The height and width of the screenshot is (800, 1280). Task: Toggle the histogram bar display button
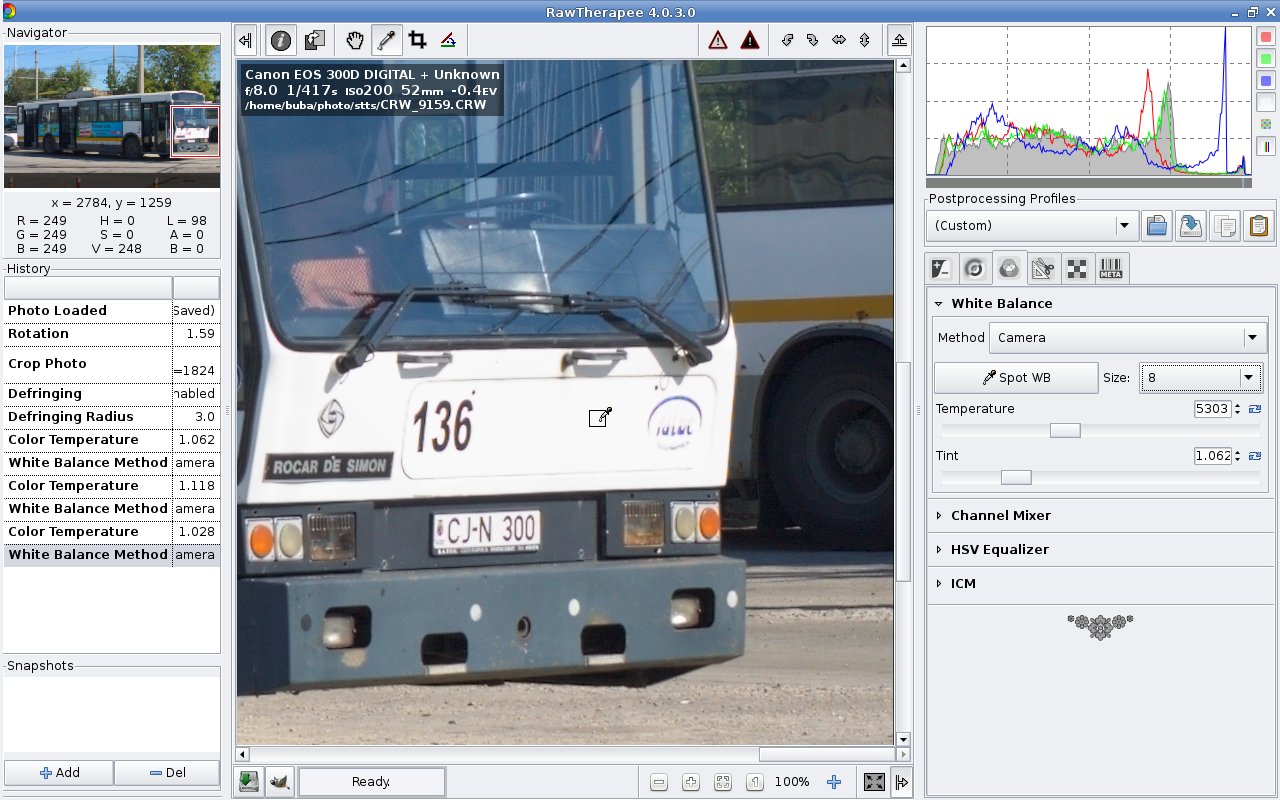[1266, 146]
